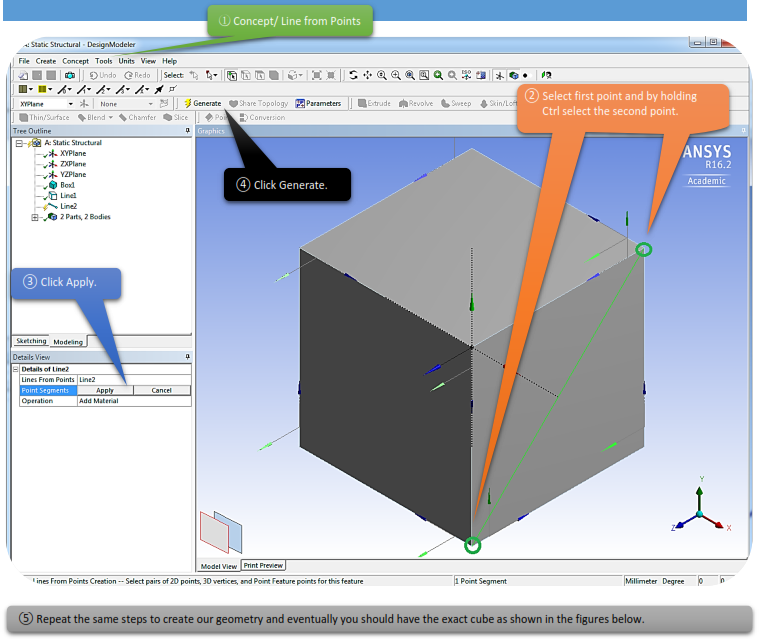
Task: Open the Parameters tool
Action: point(318,103)
